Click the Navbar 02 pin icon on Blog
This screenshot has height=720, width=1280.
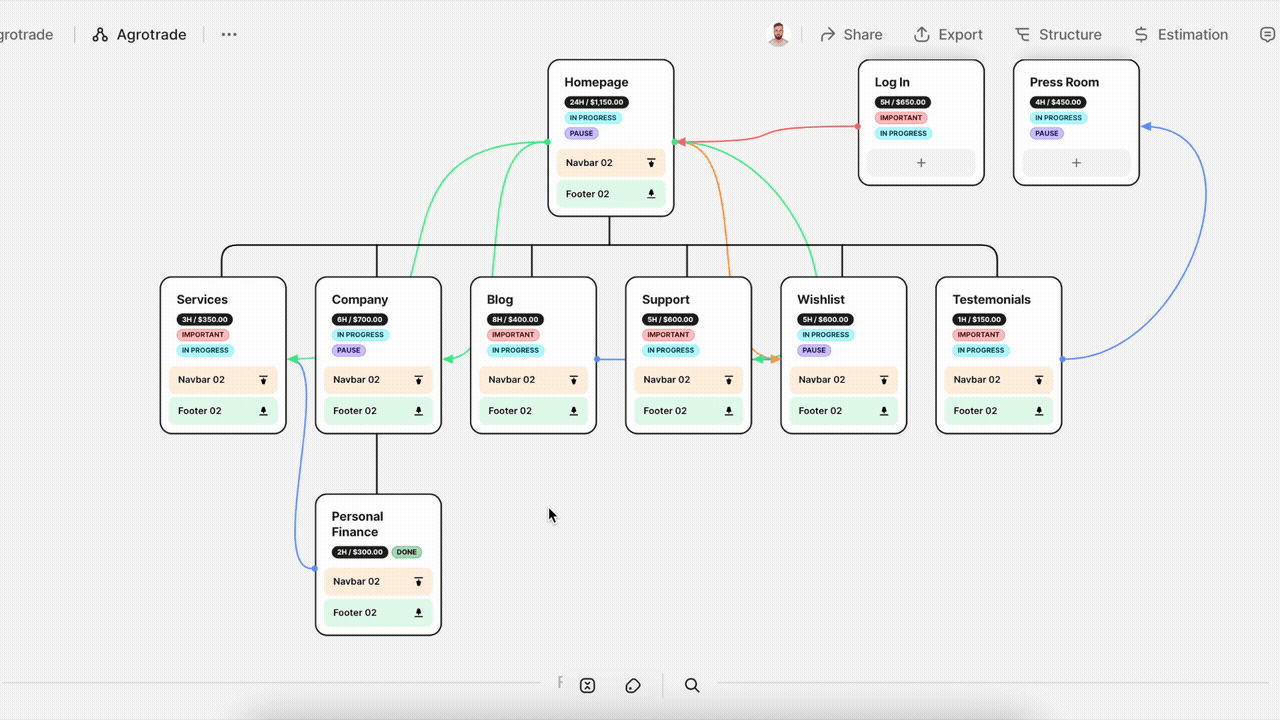pyautogui.click(x=573, y=380)
